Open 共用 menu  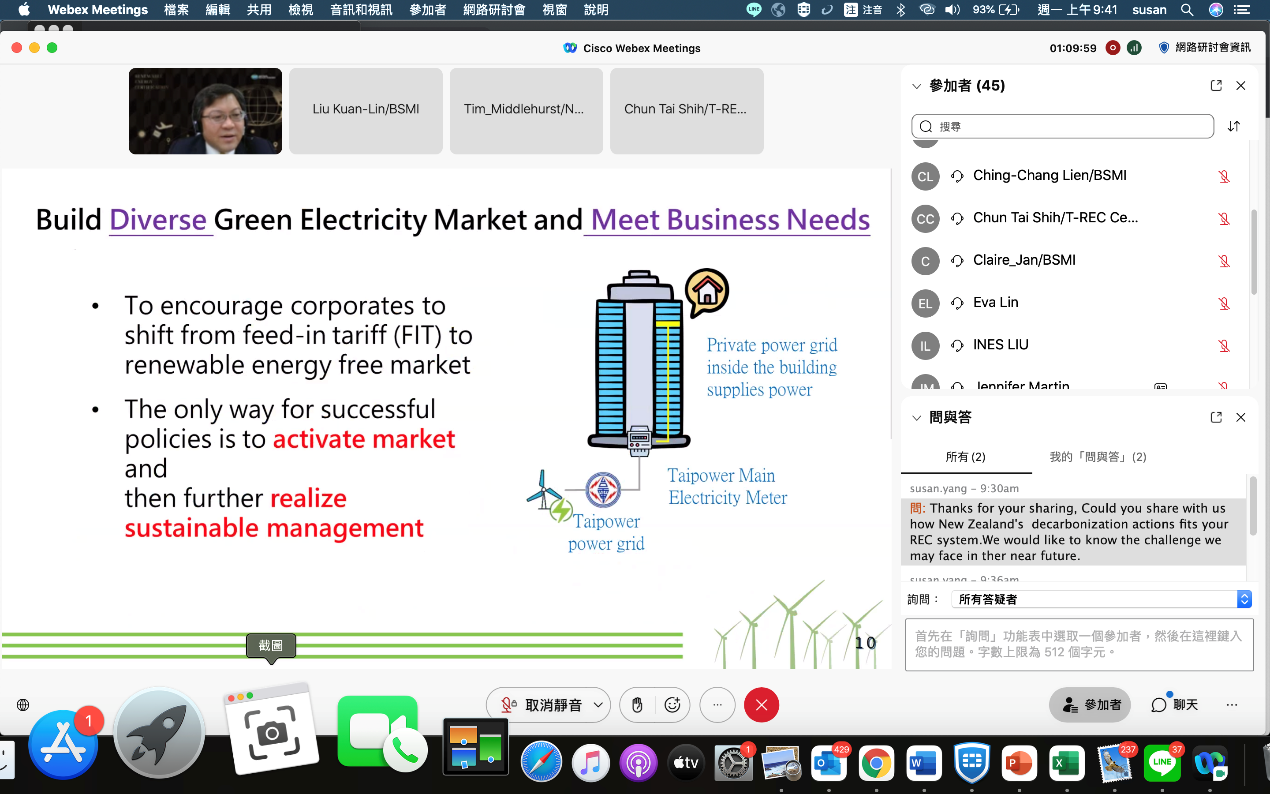click(x=259, y=10)
